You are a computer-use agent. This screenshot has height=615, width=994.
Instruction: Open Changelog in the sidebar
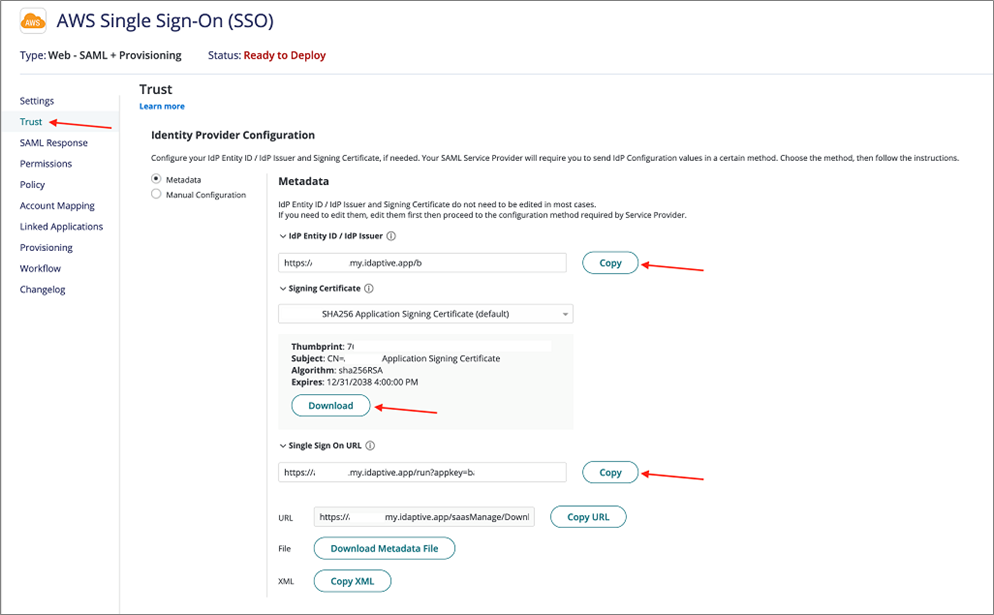click(42, 289)
